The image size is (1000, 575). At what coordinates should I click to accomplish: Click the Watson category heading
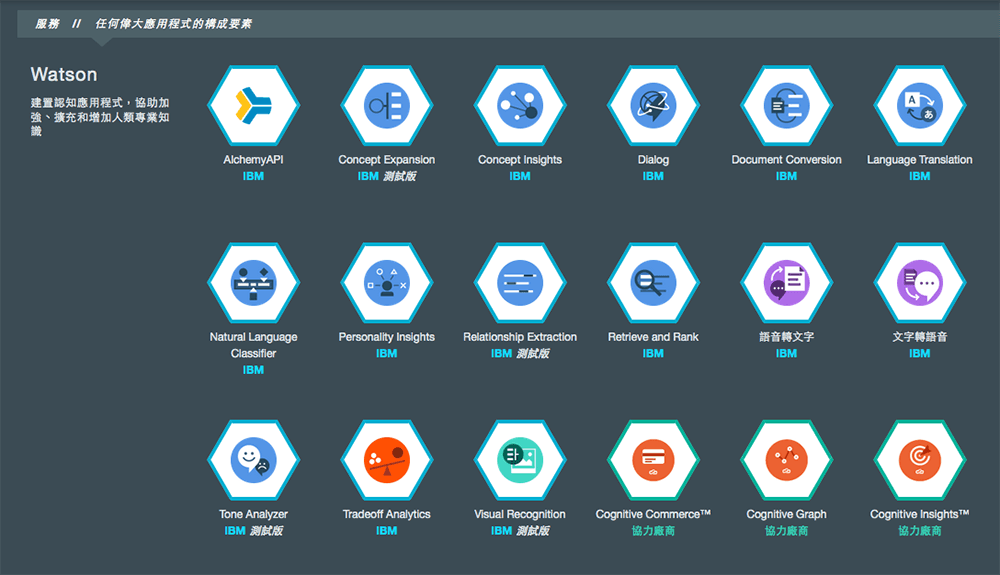(64, 74)
